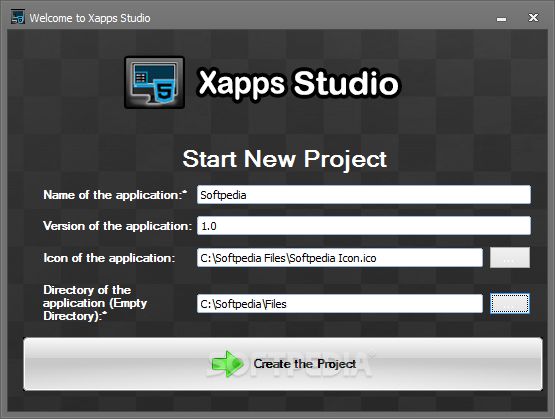
Task: Minimize the Welcome to Xapps Studio window
Action: tap(501, 18)
